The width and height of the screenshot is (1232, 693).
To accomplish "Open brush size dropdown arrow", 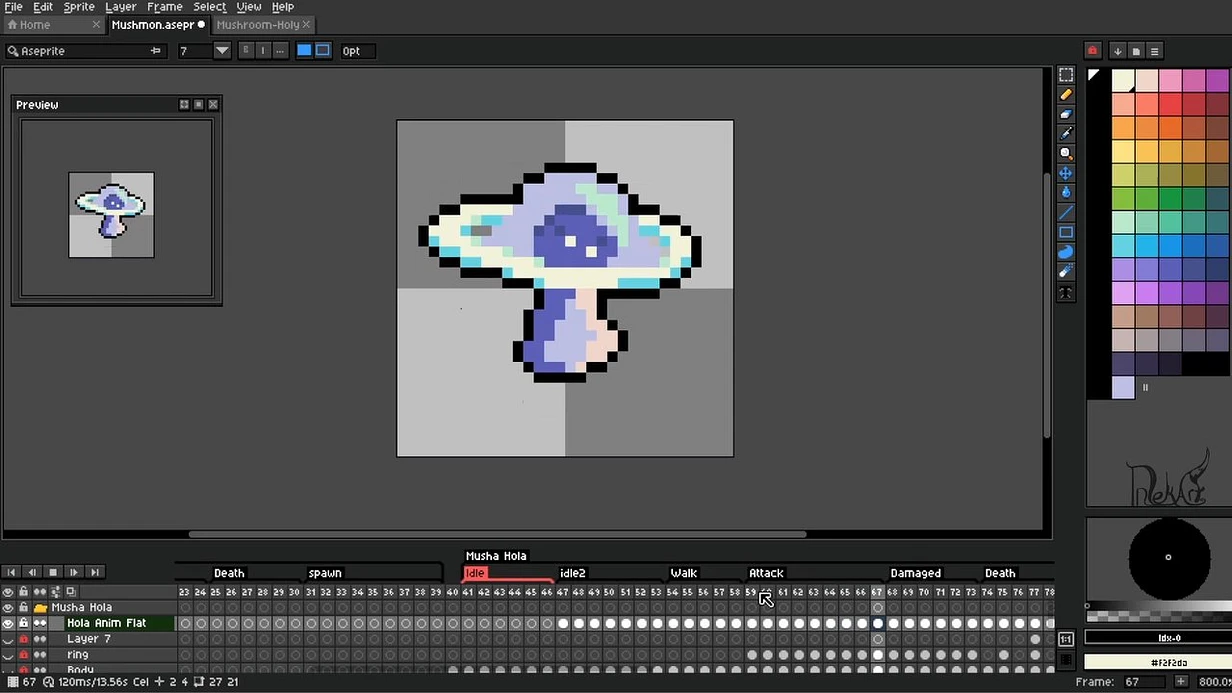I will point(222,51).
